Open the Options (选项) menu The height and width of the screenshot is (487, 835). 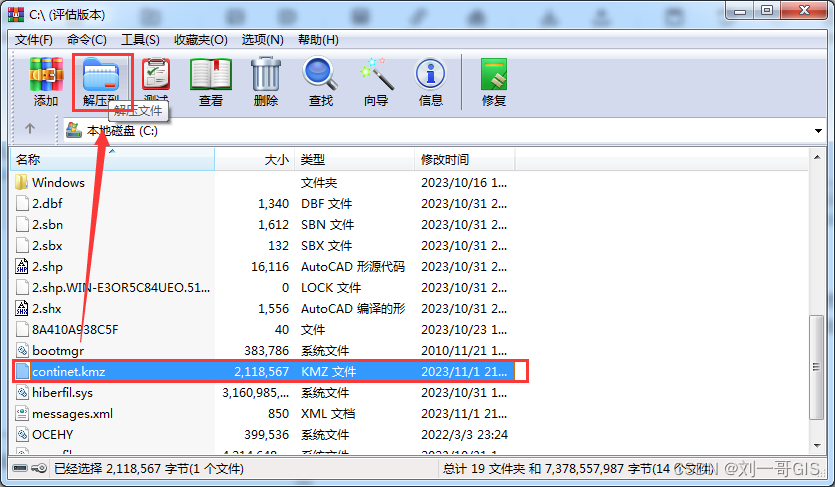[x=263, y=40]
